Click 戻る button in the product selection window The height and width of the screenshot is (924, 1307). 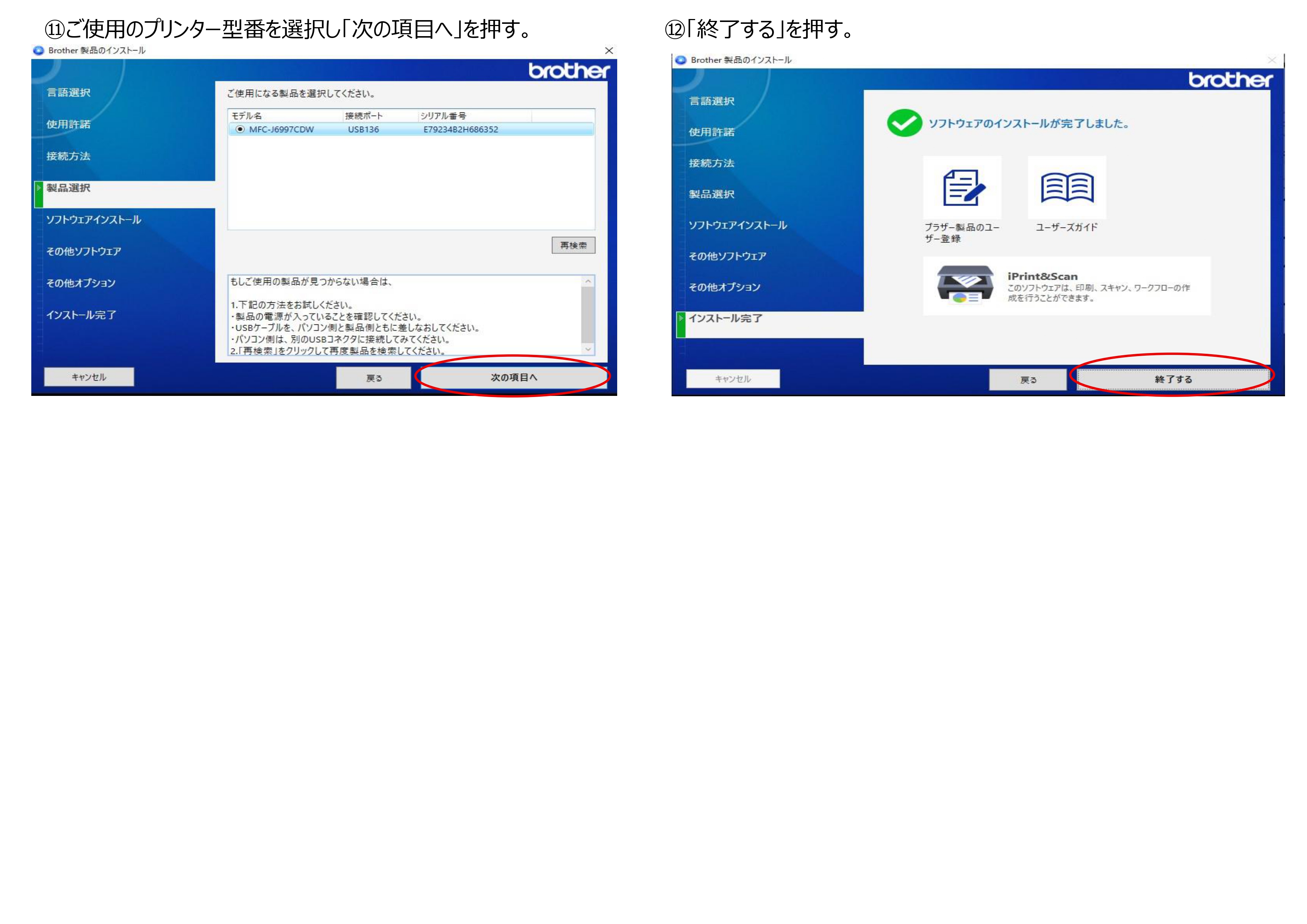click(374, 378)
